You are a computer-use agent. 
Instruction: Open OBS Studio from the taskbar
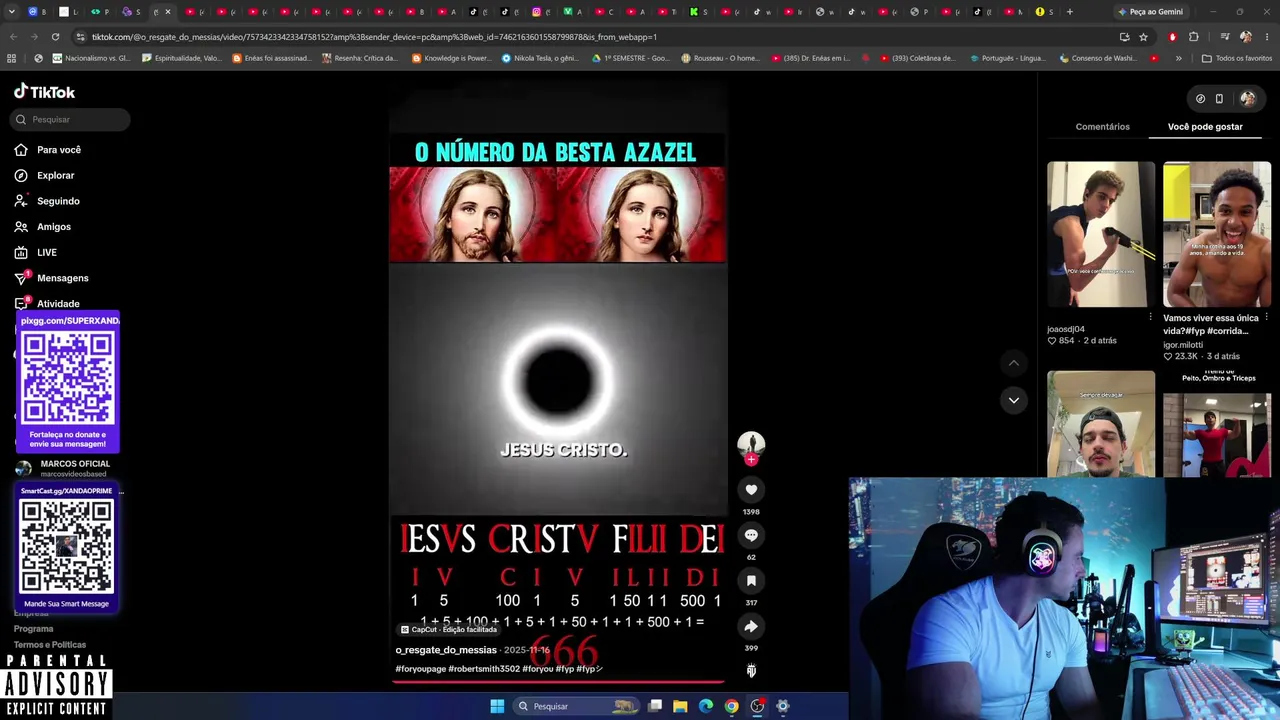[x=757, y=706]
